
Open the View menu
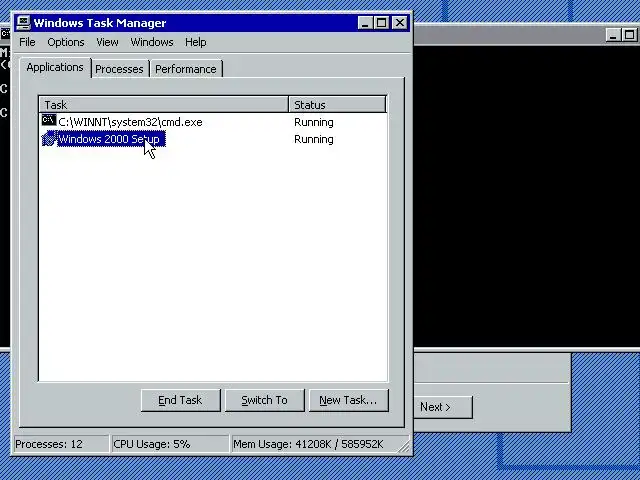(107, 42)
